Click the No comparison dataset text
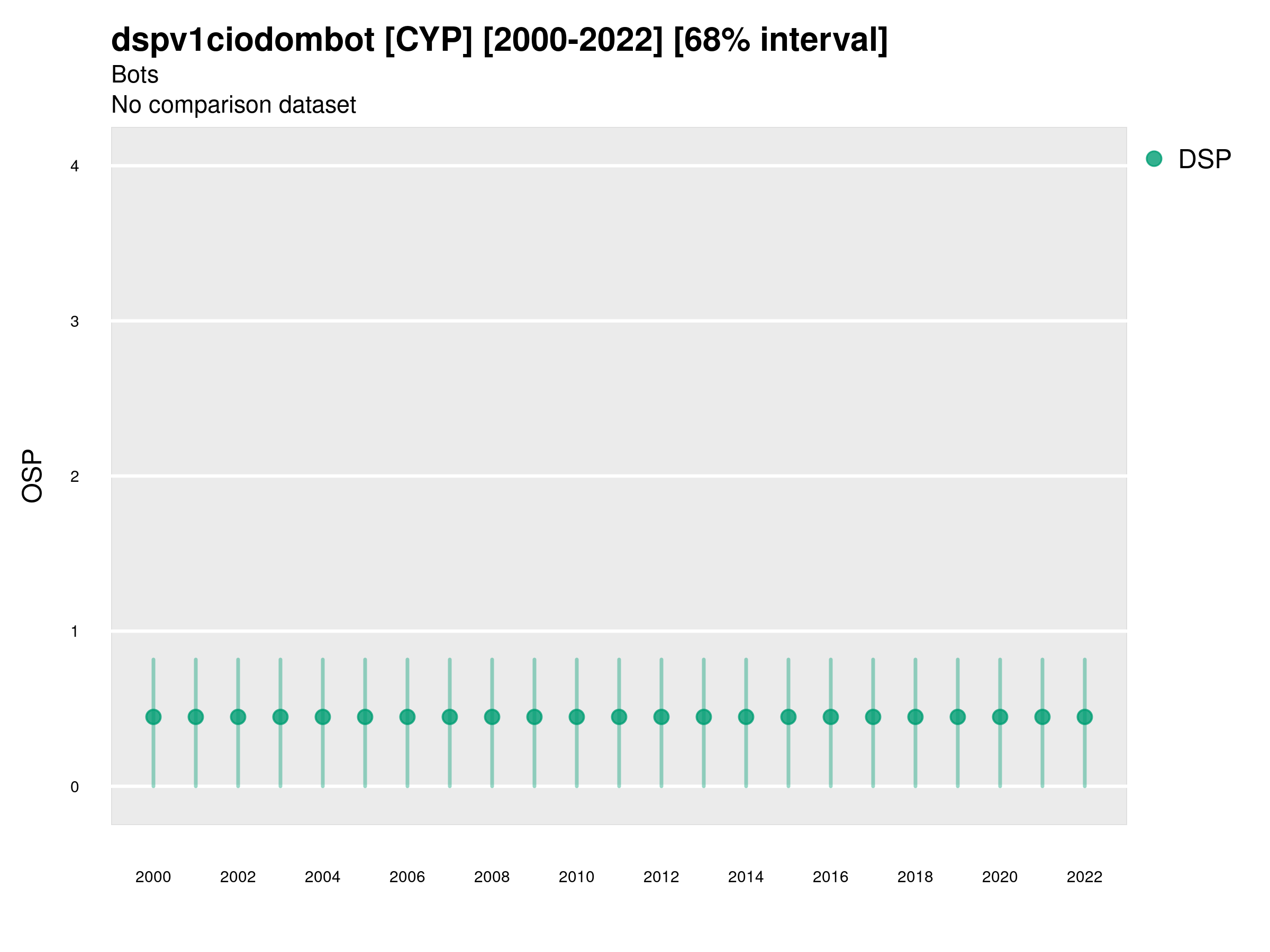Viewport: 1270px width, 952px height. [233, 105]
